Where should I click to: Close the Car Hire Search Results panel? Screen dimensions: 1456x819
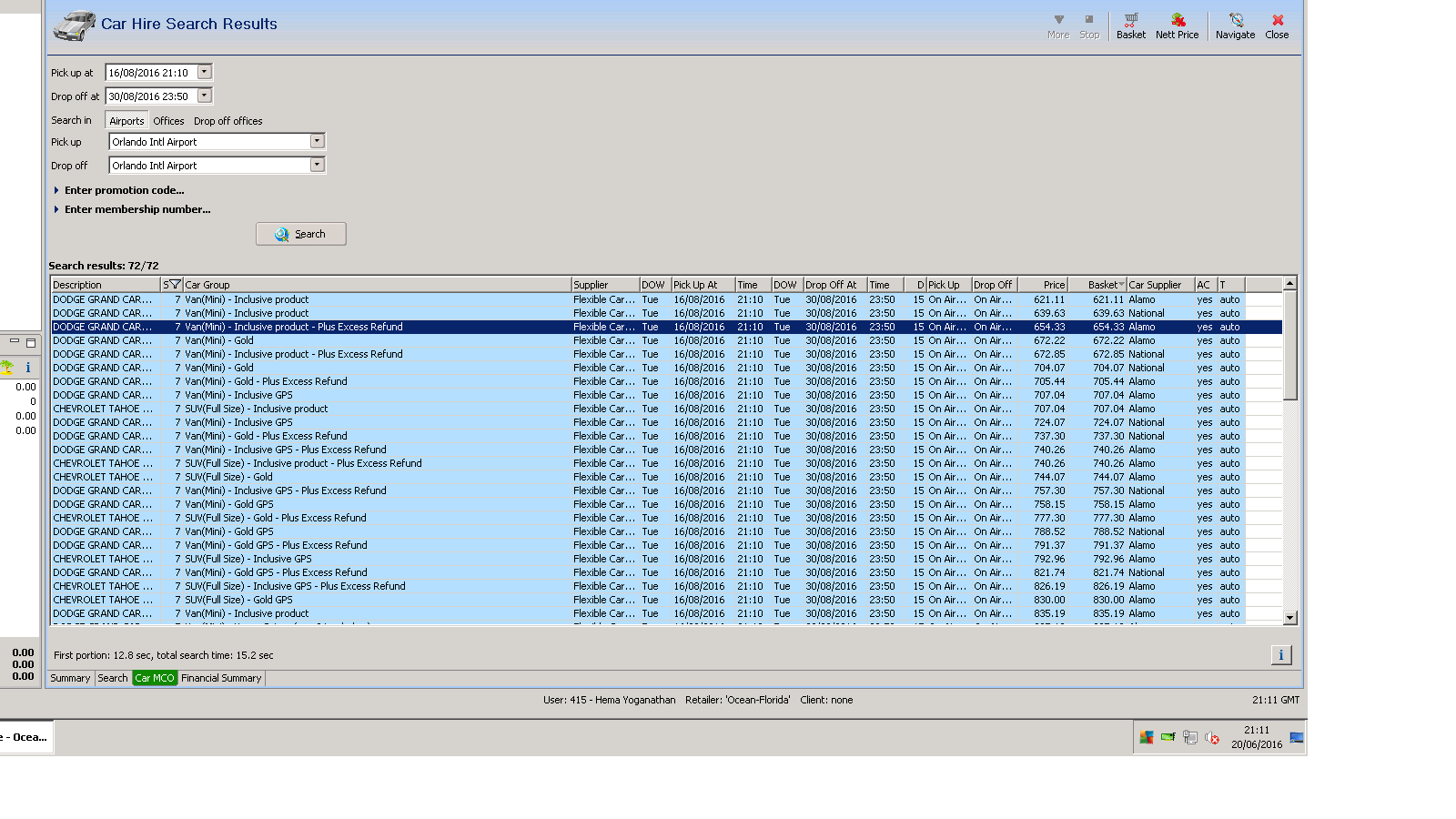[x=1277, y=26]
